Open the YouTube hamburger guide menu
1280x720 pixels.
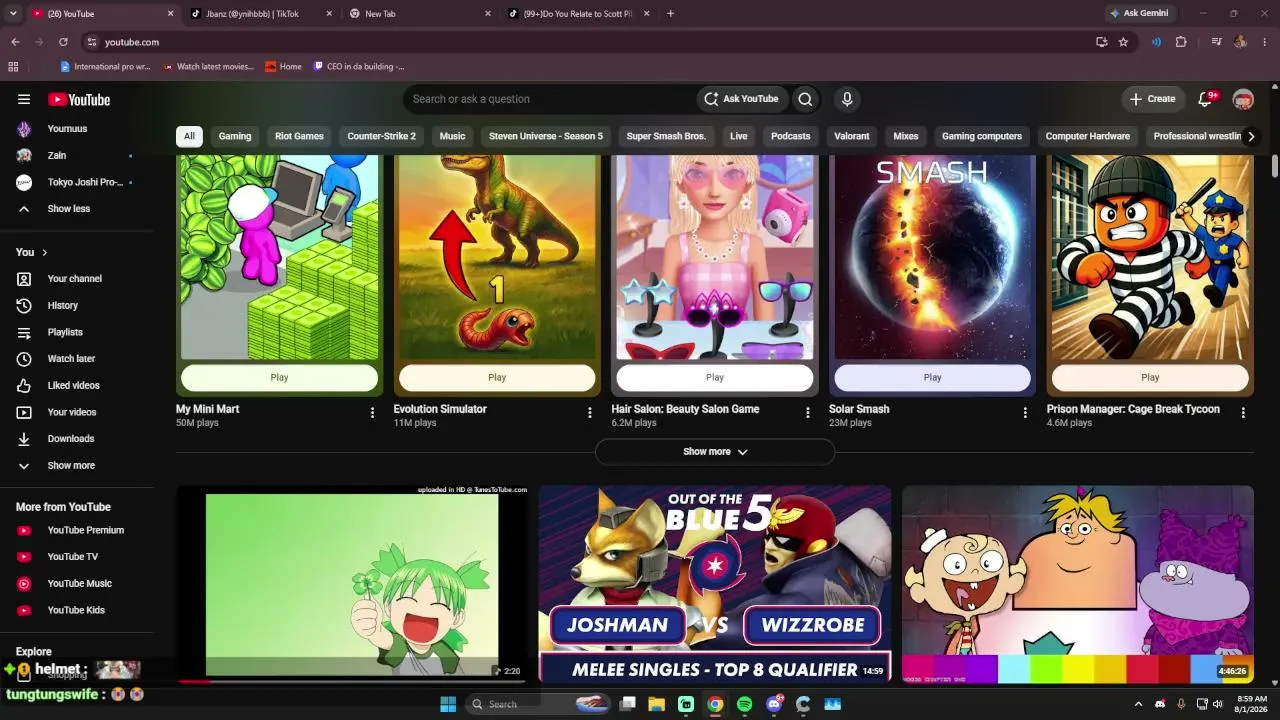coord(24,99)
